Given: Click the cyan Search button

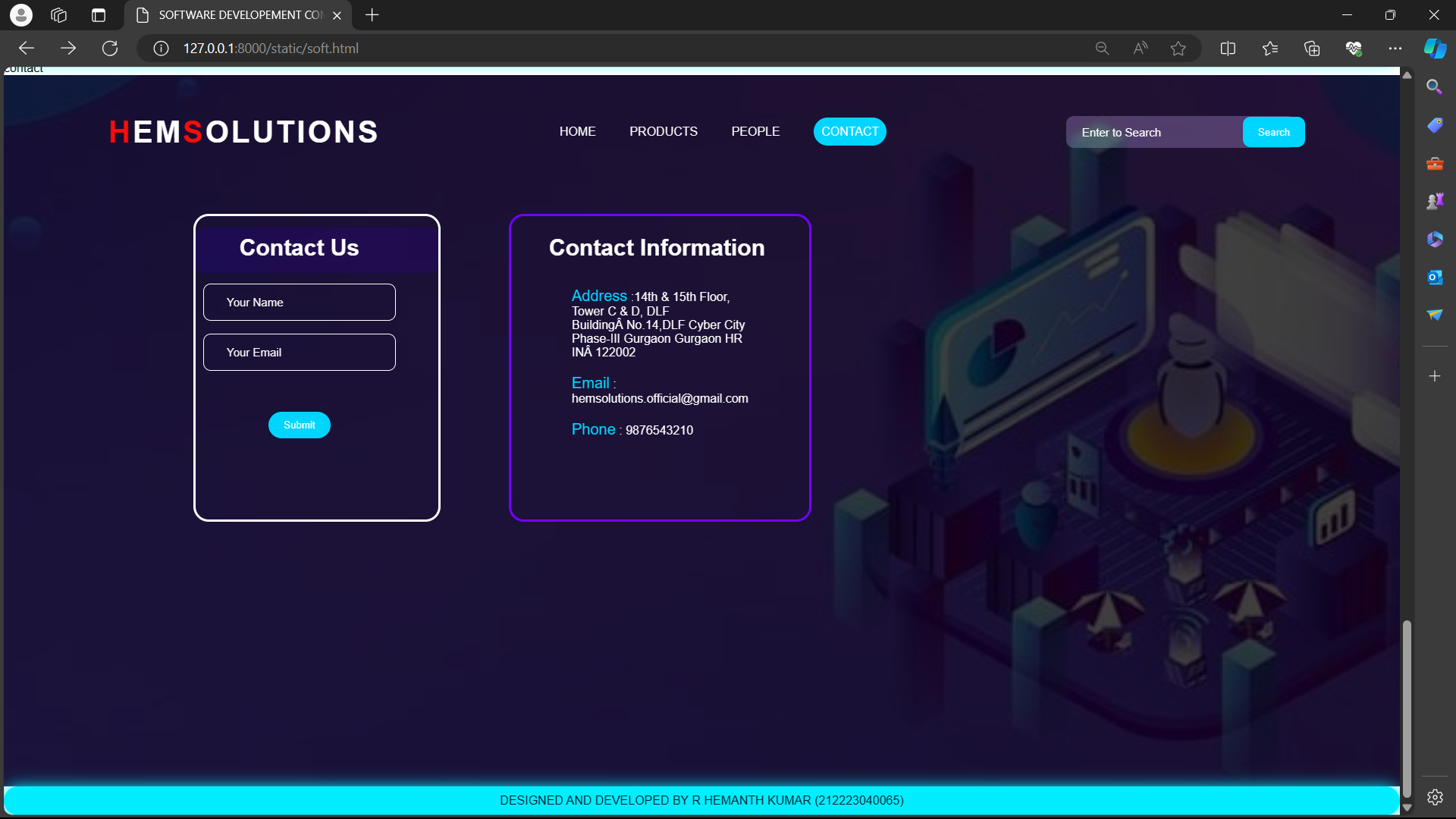Looking at the screenshot, I should [x=1273, y=132].
